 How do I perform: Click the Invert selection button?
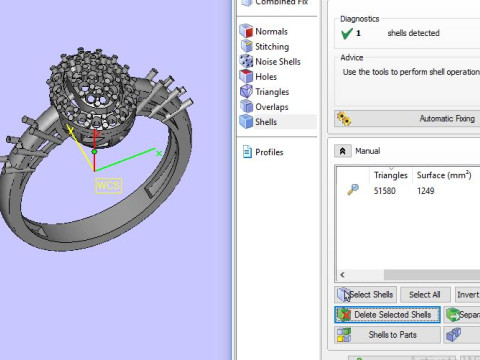click(467, 295)
